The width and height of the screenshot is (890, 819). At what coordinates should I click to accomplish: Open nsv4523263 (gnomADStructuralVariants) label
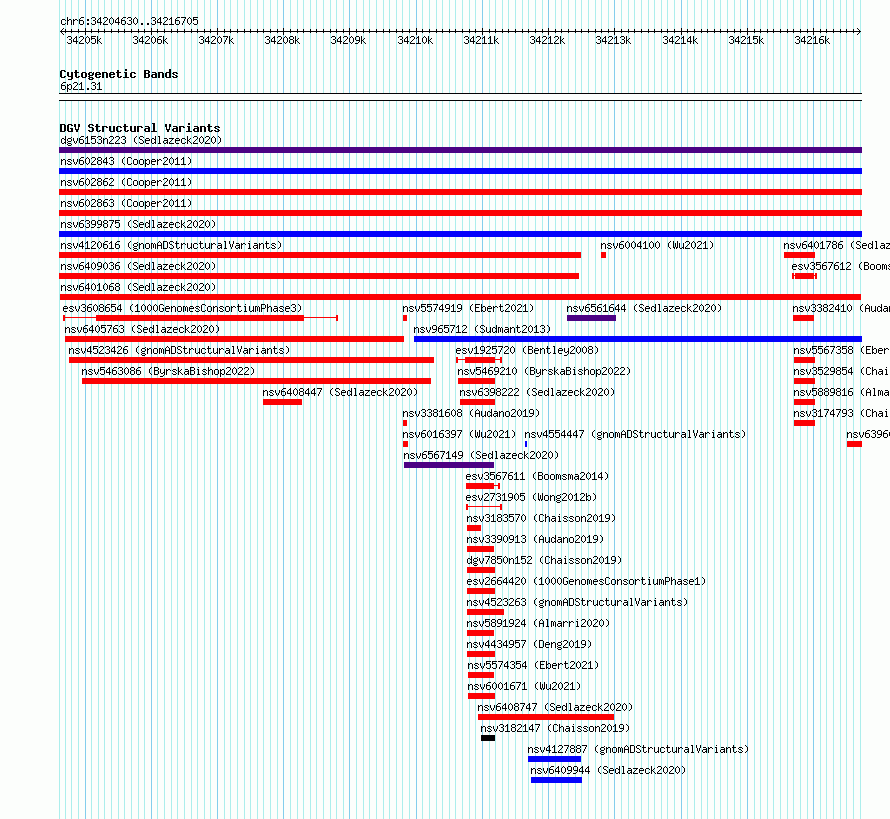tap(577, 602)
